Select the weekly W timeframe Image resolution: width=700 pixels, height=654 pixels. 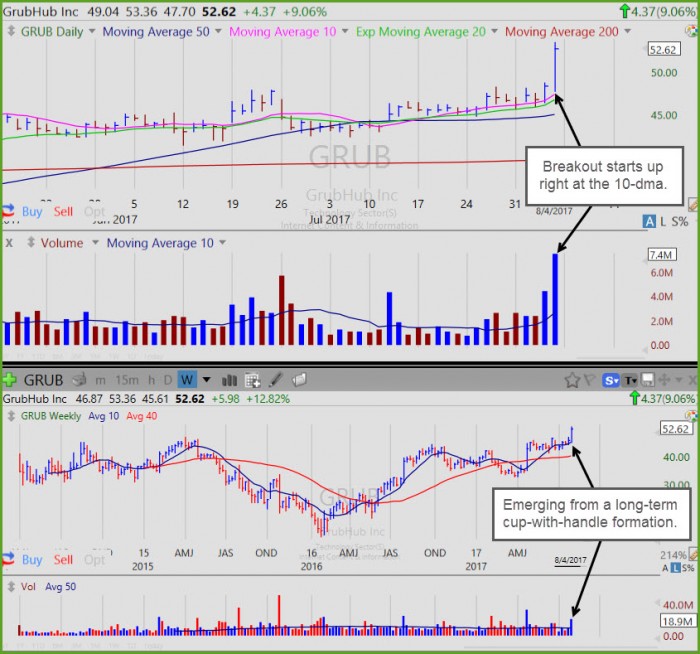coord(187,380)
